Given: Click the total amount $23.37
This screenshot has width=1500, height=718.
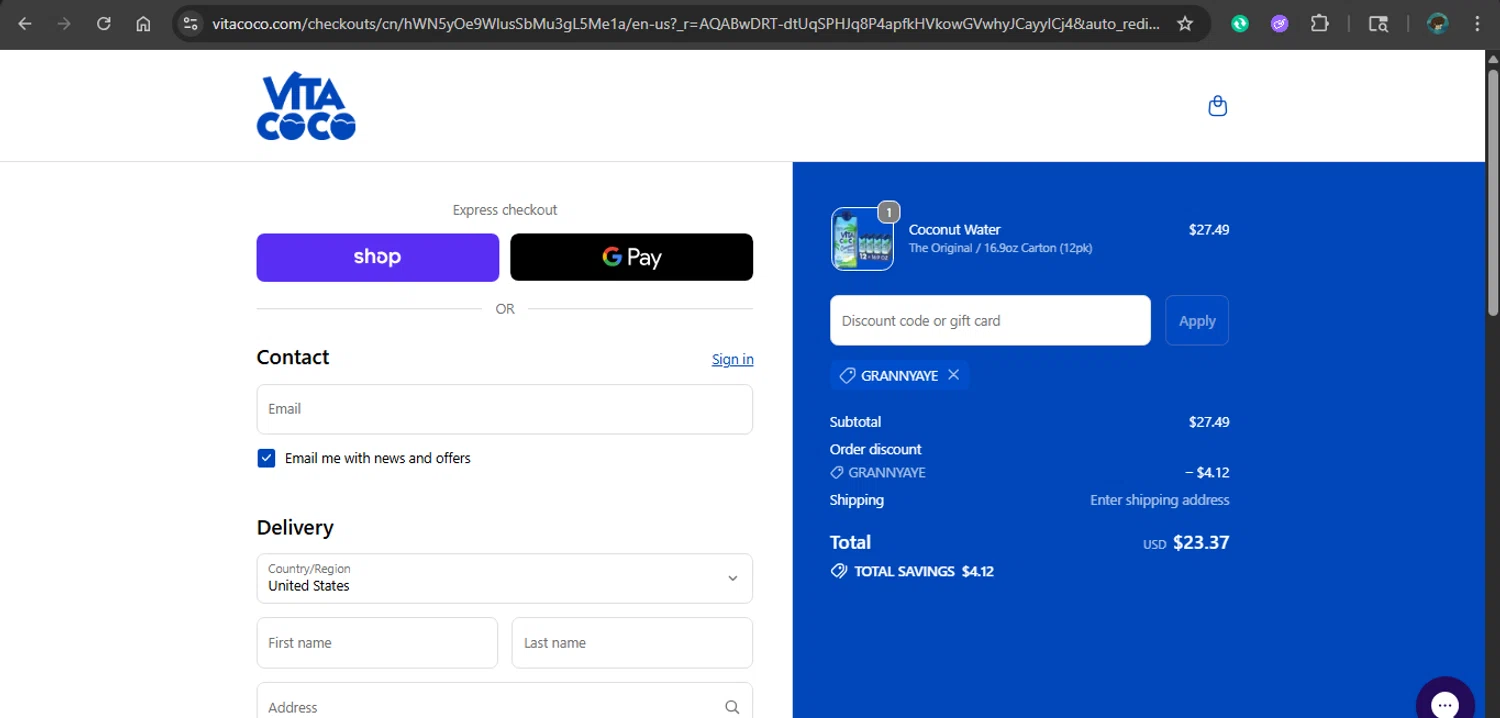Looking at the screenshot, I should (x=1201, y=542).
